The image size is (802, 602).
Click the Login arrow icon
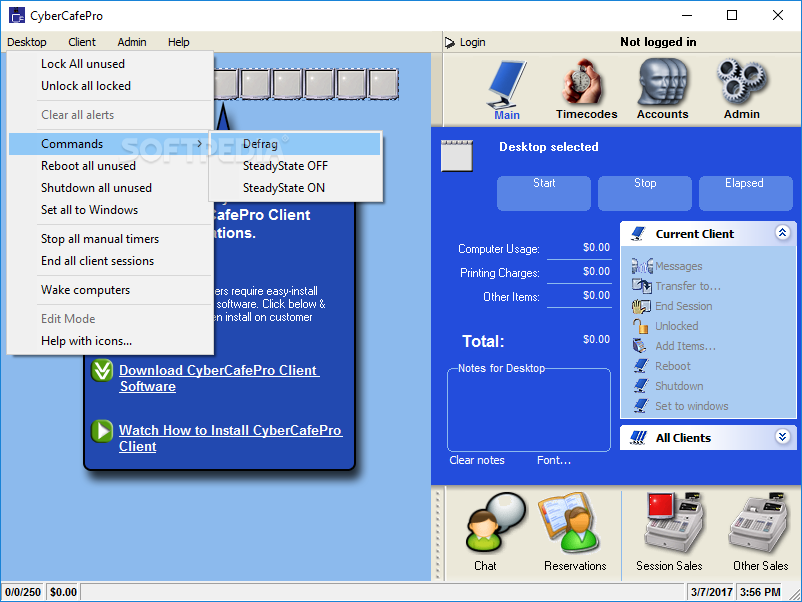[450, 42]
